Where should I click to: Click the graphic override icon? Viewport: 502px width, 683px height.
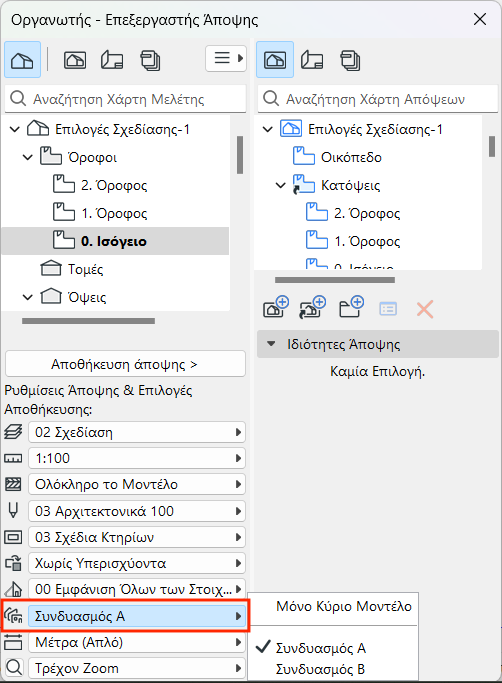13,563
